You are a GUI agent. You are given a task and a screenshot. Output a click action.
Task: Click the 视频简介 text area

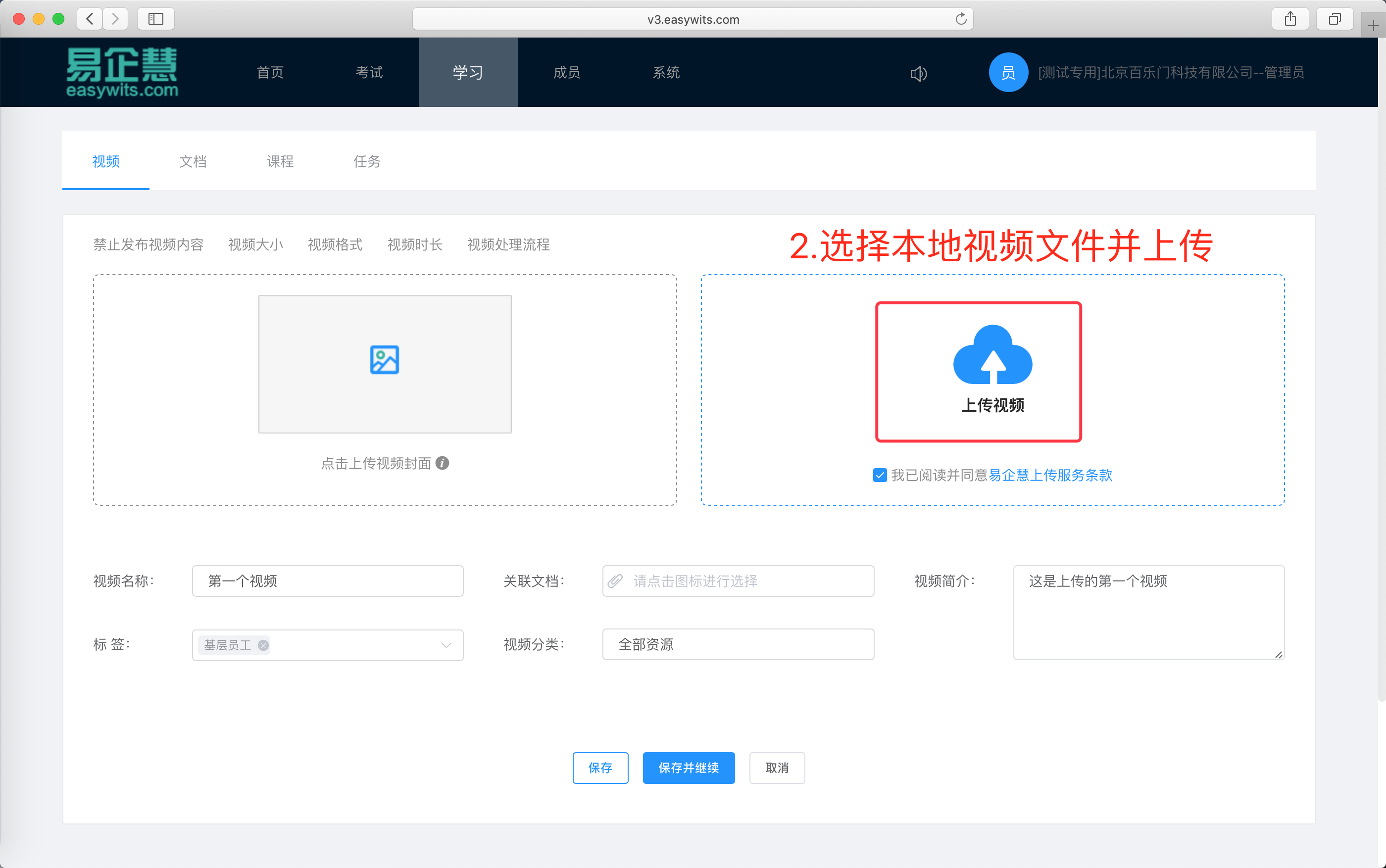1148,613
